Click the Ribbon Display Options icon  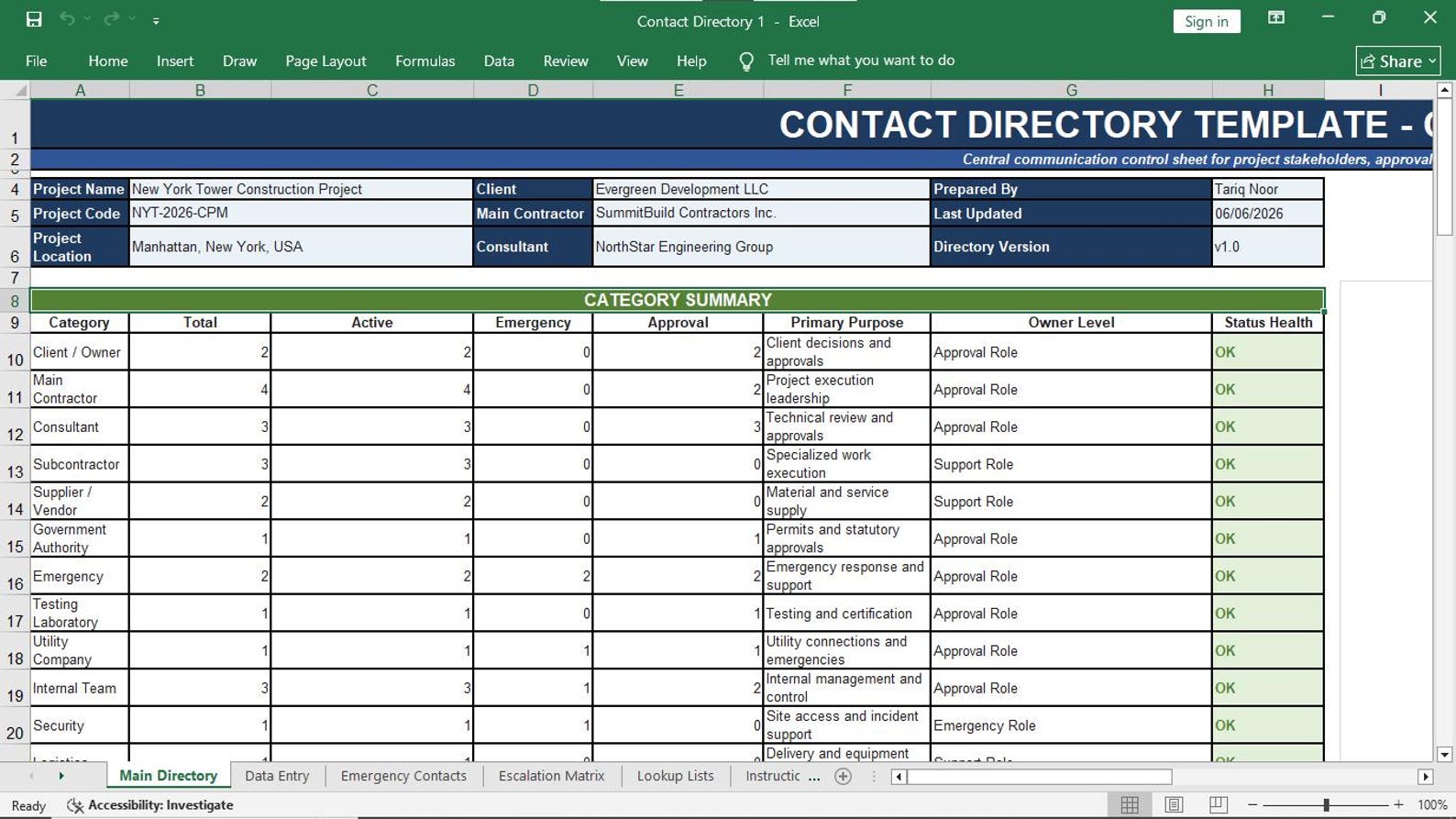[1276, 18]
